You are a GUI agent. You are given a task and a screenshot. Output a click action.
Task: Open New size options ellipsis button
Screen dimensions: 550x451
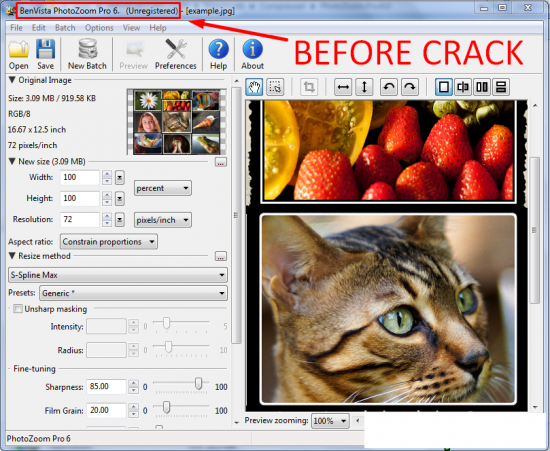click(221, 162)
